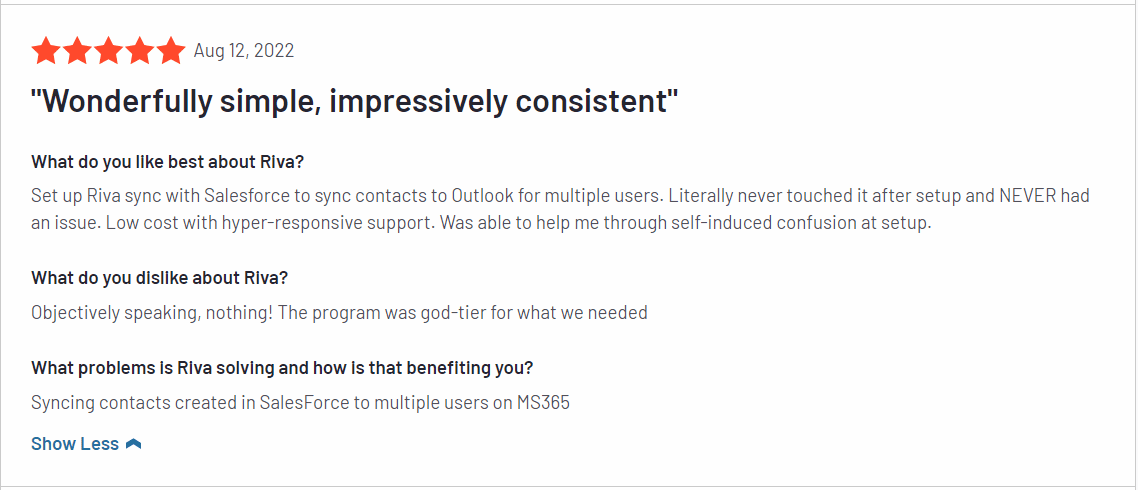Click the phrase "god-tier" in the dislike answer
The width and height of the screenshot is (1138, 490).
point(452,312)
